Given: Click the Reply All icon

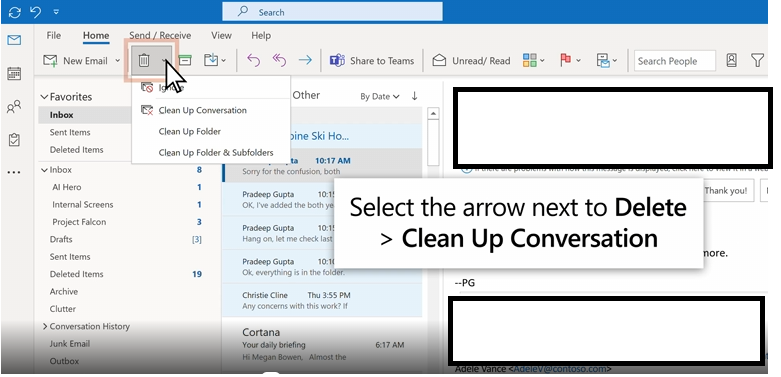Looking at the screenshot, I should click(x=279, y=61).
